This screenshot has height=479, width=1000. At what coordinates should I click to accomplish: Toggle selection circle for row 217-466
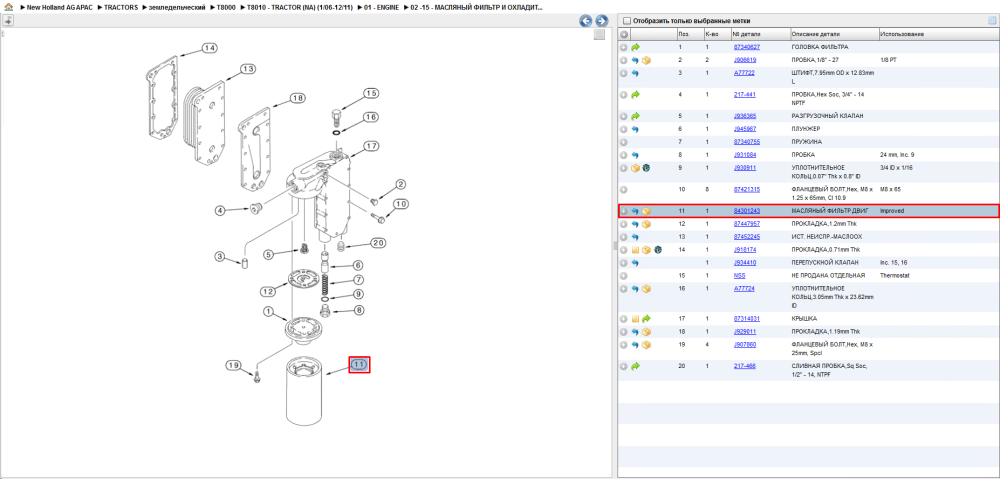click(624, 366)
